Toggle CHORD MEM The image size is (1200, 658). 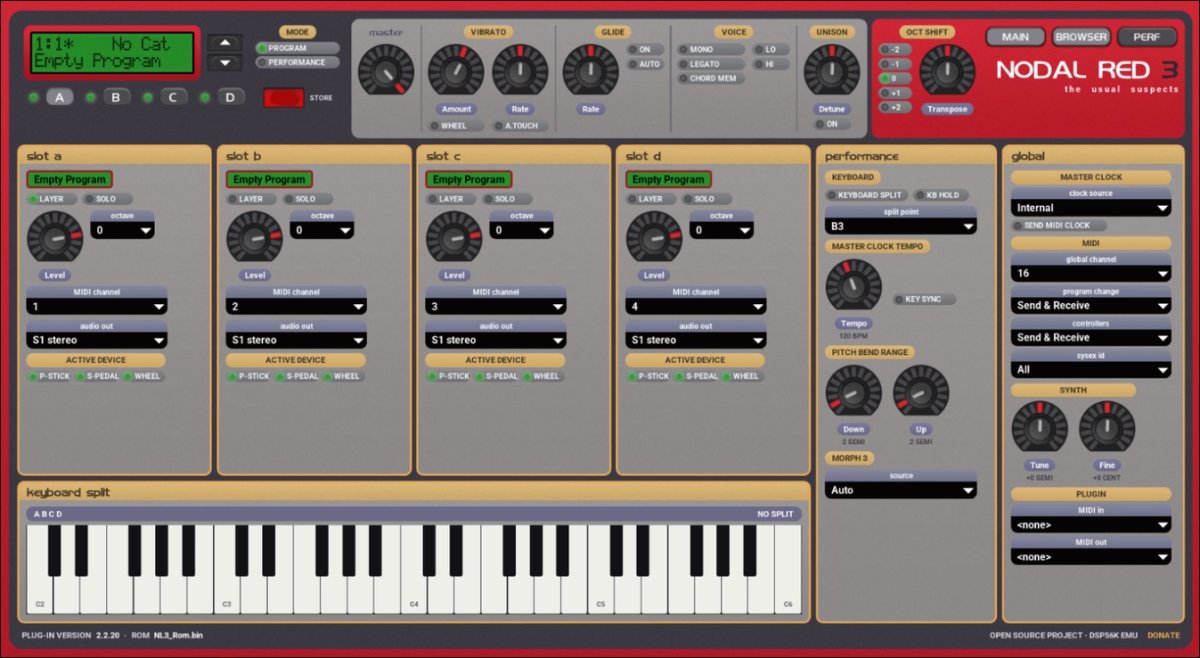coord(711,78)
